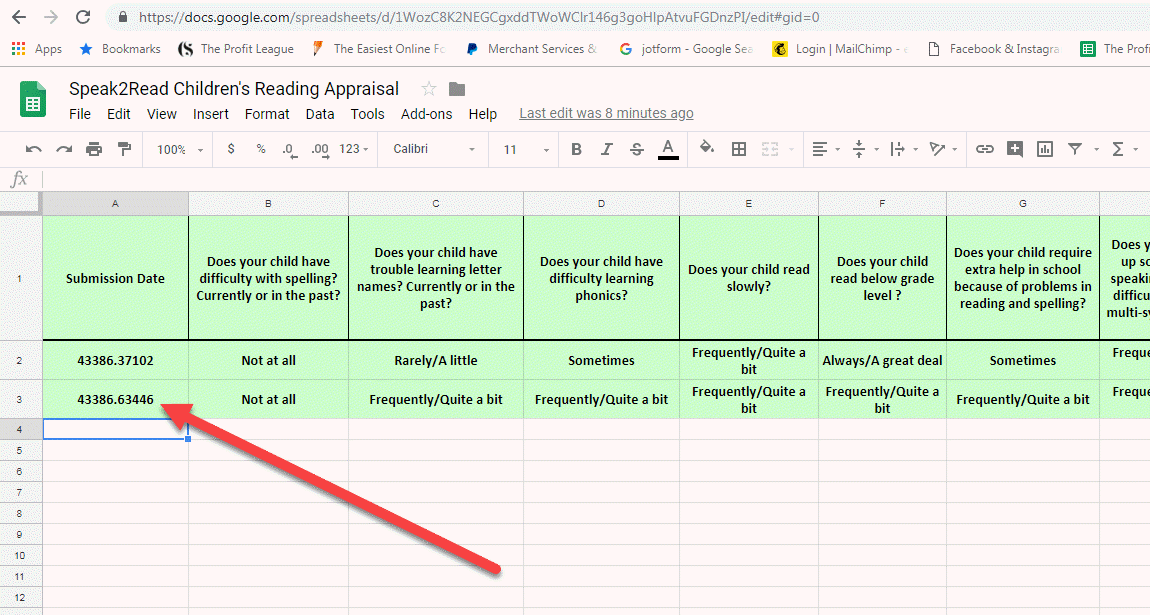Toggle italic formatting

point(607,148)
